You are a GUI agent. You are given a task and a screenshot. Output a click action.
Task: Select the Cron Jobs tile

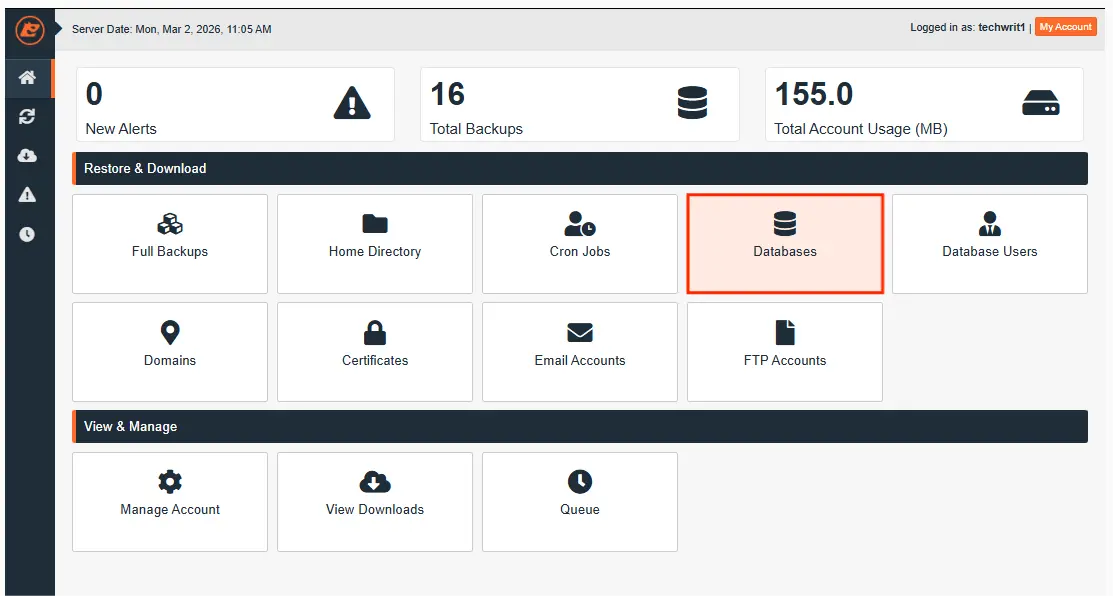click(x=580, y=243)
